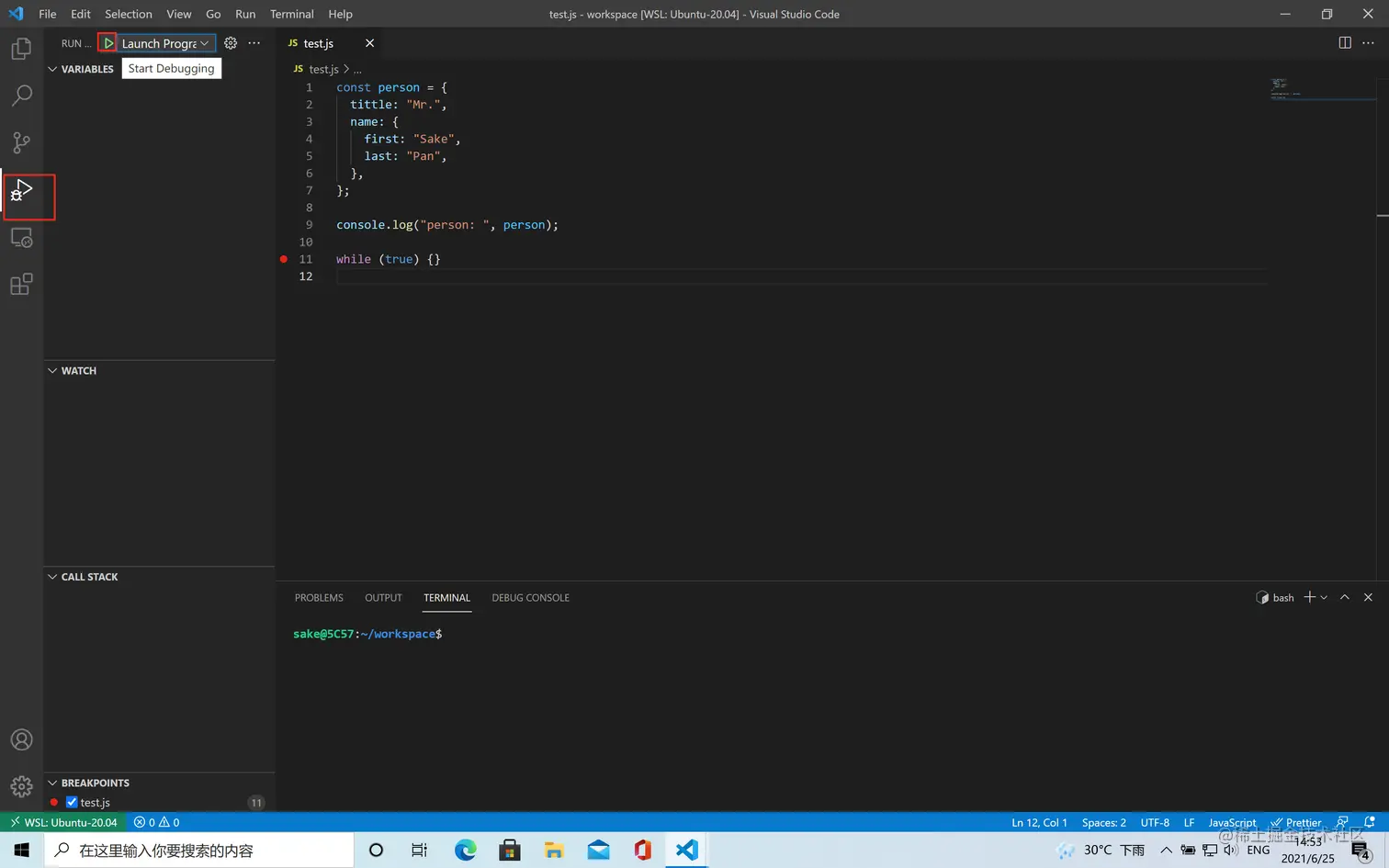Switch to the OUTPUT panel tab
Viewport: 1389px width, 868px height.
tap(383, 597)
